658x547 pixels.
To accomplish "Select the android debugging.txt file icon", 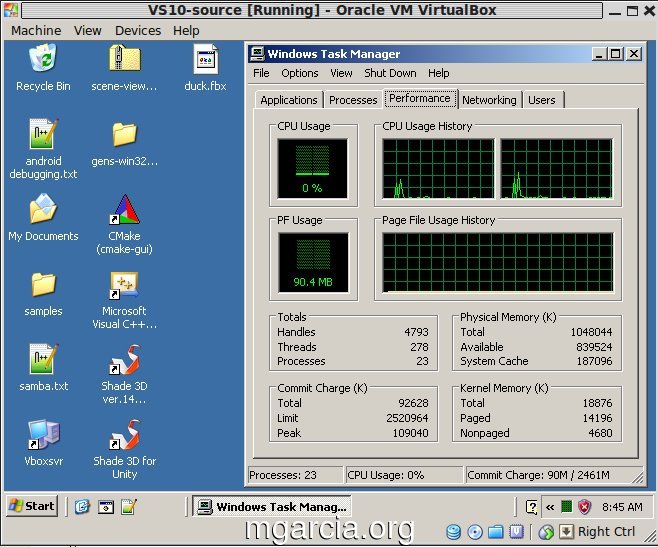I will point(43,134).
